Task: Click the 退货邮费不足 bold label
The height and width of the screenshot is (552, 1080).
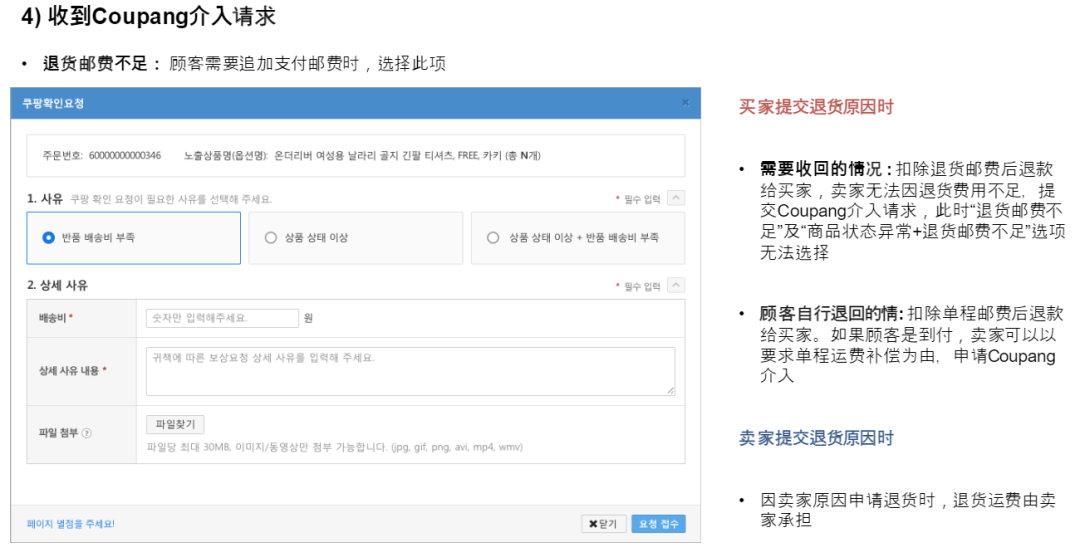Action: tap(96, 64)
